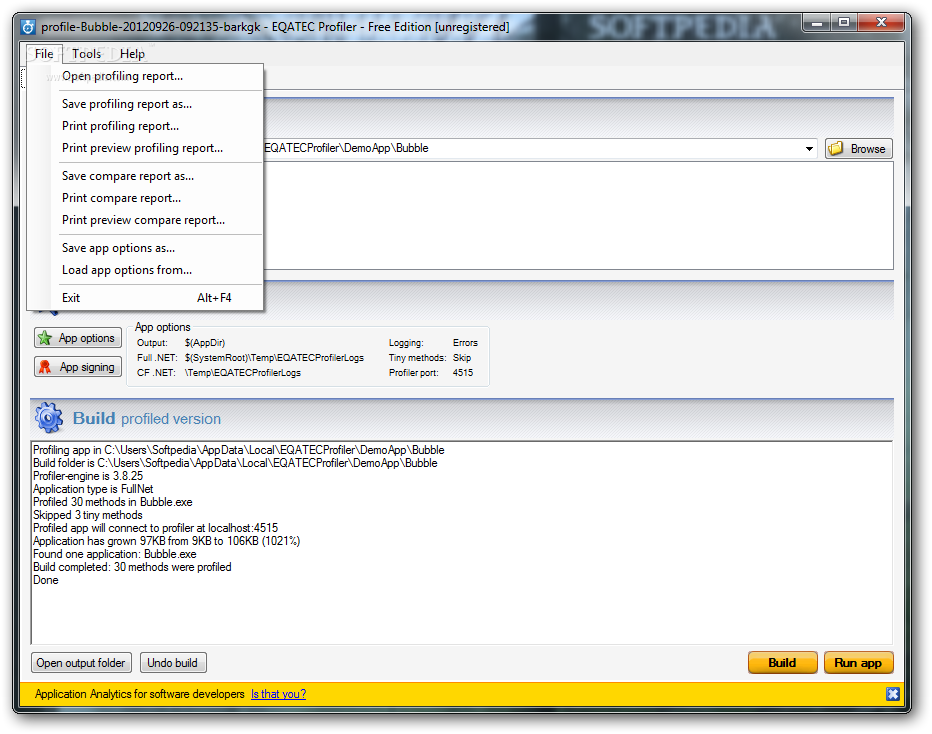Click the Build gear icon

pyautogui.click(x=49, y=417)
